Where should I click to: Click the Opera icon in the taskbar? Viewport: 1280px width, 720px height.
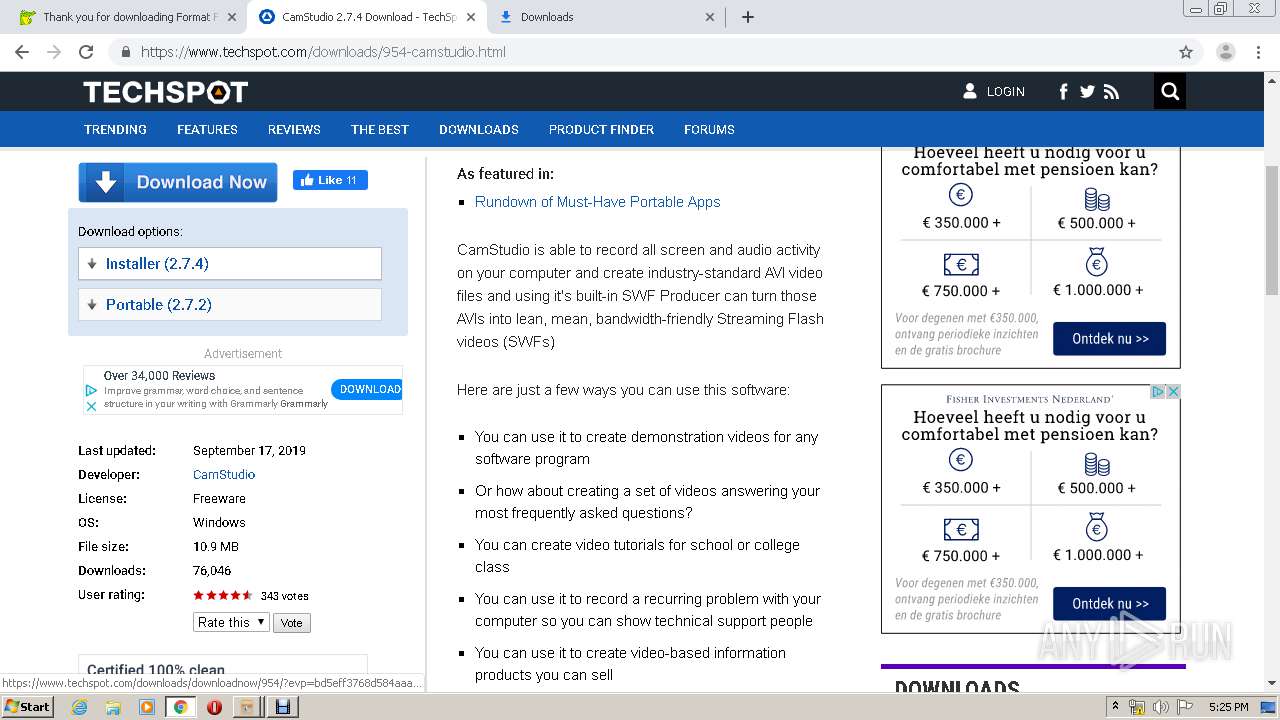(x=214, y=707)
